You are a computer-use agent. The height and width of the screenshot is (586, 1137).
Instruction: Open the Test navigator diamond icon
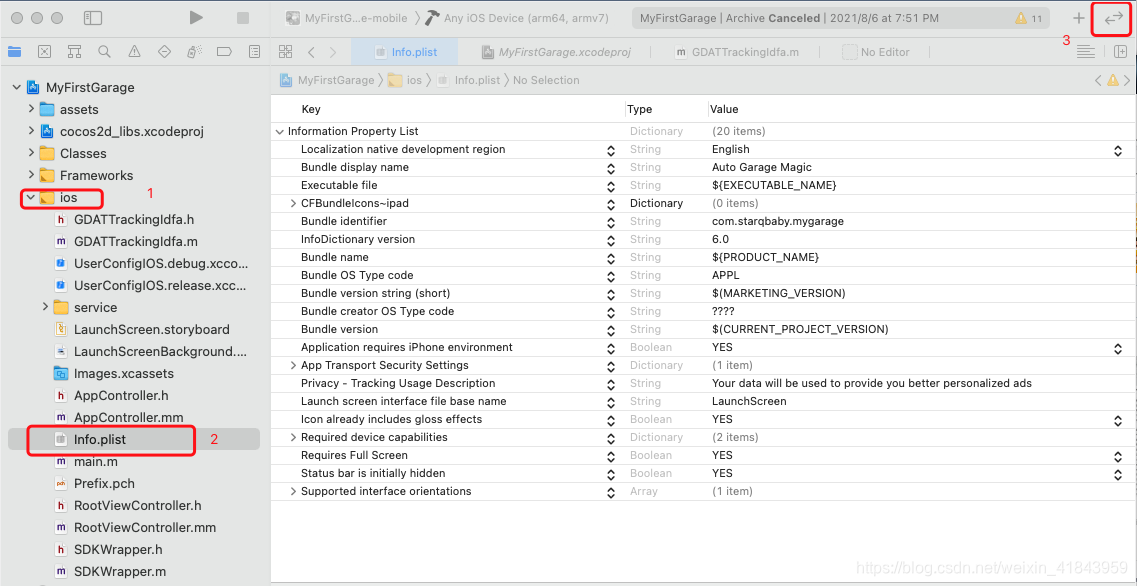164,51
